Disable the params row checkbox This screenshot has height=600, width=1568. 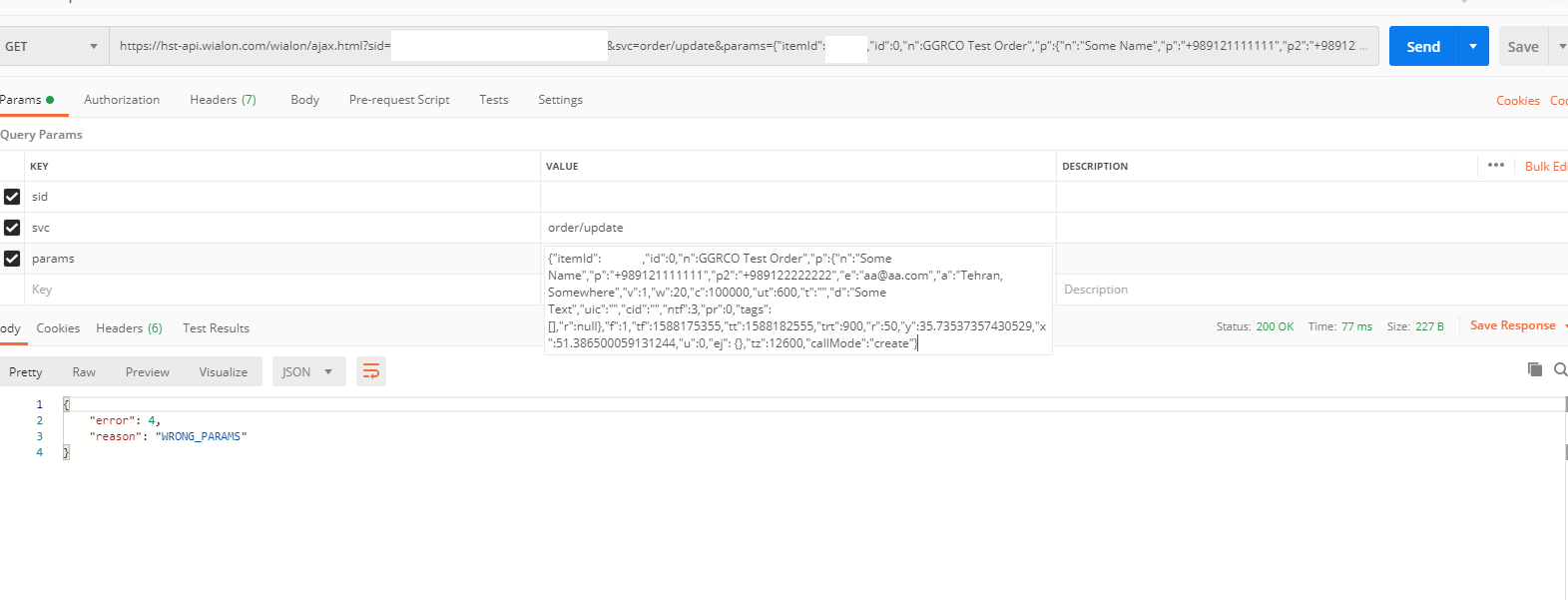[12, 259]
